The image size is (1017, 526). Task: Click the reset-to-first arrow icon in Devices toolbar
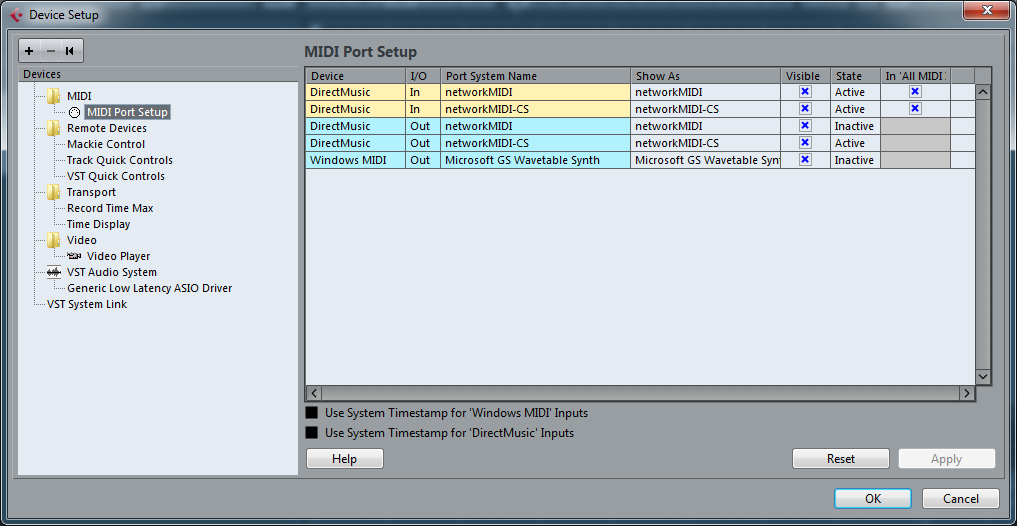70,51
